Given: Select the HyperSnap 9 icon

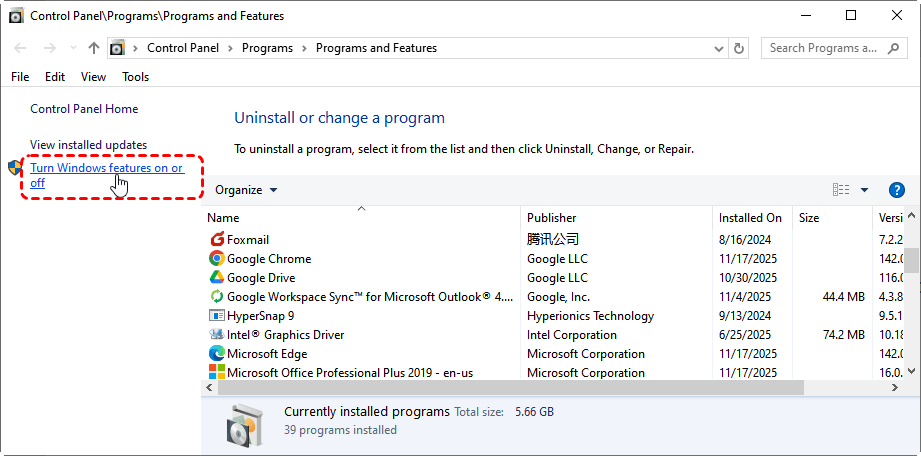Looking at the screenshot, I should click(217, 316).
